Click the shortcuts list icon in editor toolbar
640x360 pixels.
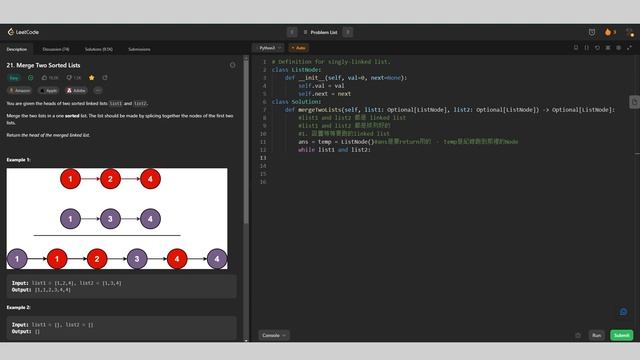coord(608,48)
